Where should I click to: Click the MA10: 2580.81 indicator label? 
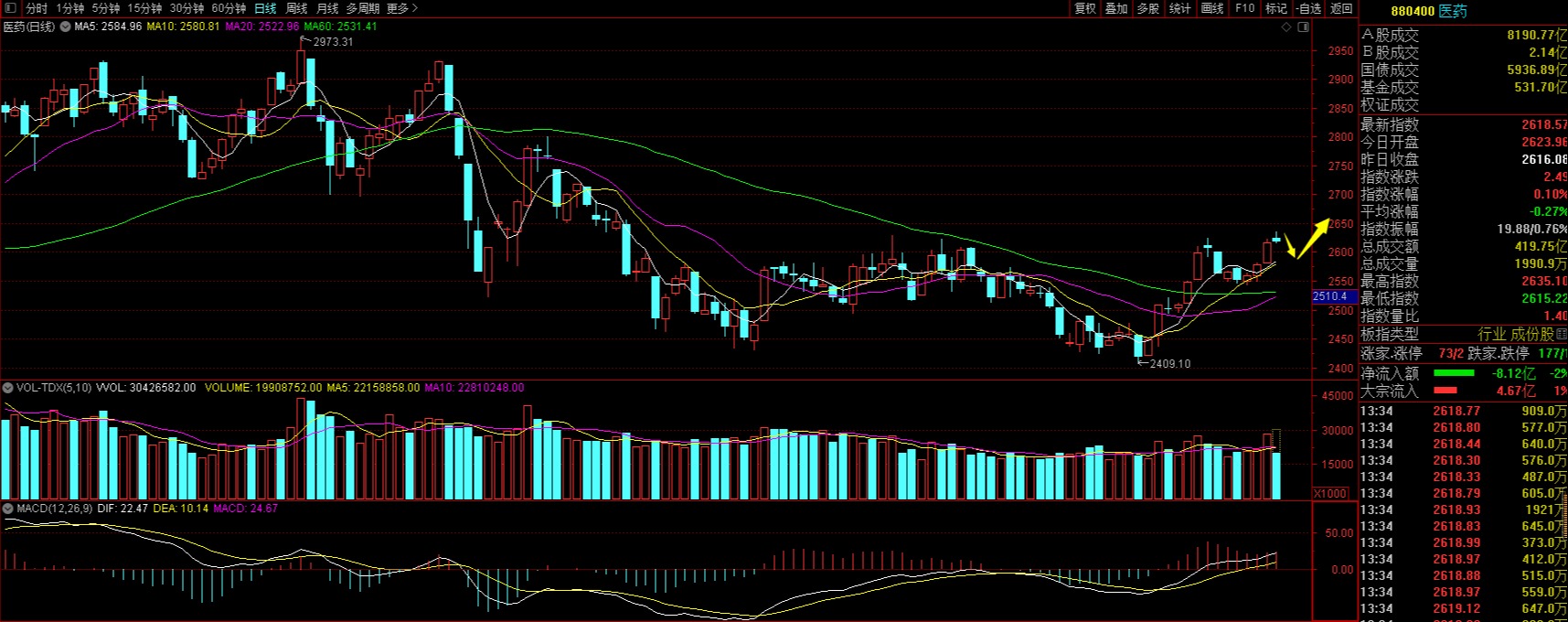point(183,27)
